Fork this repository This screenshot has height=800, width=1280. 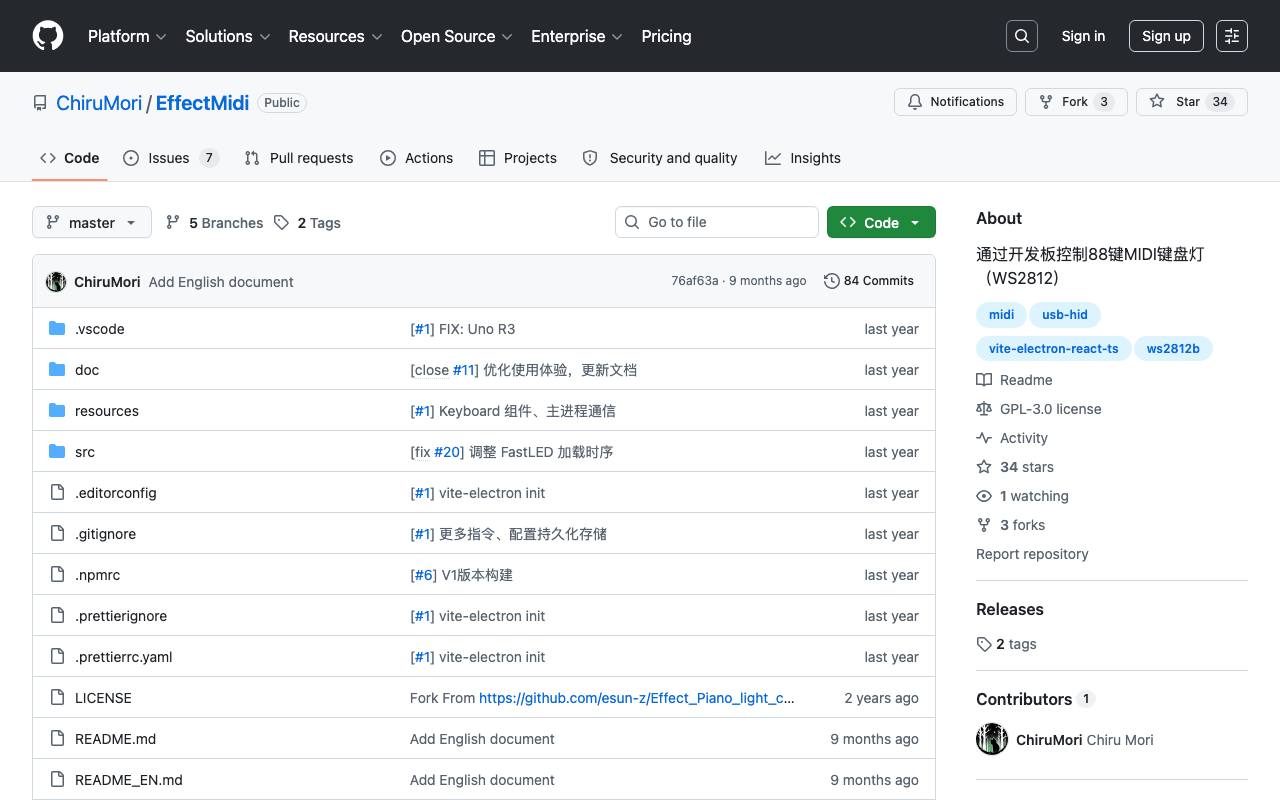[1076, 102]
